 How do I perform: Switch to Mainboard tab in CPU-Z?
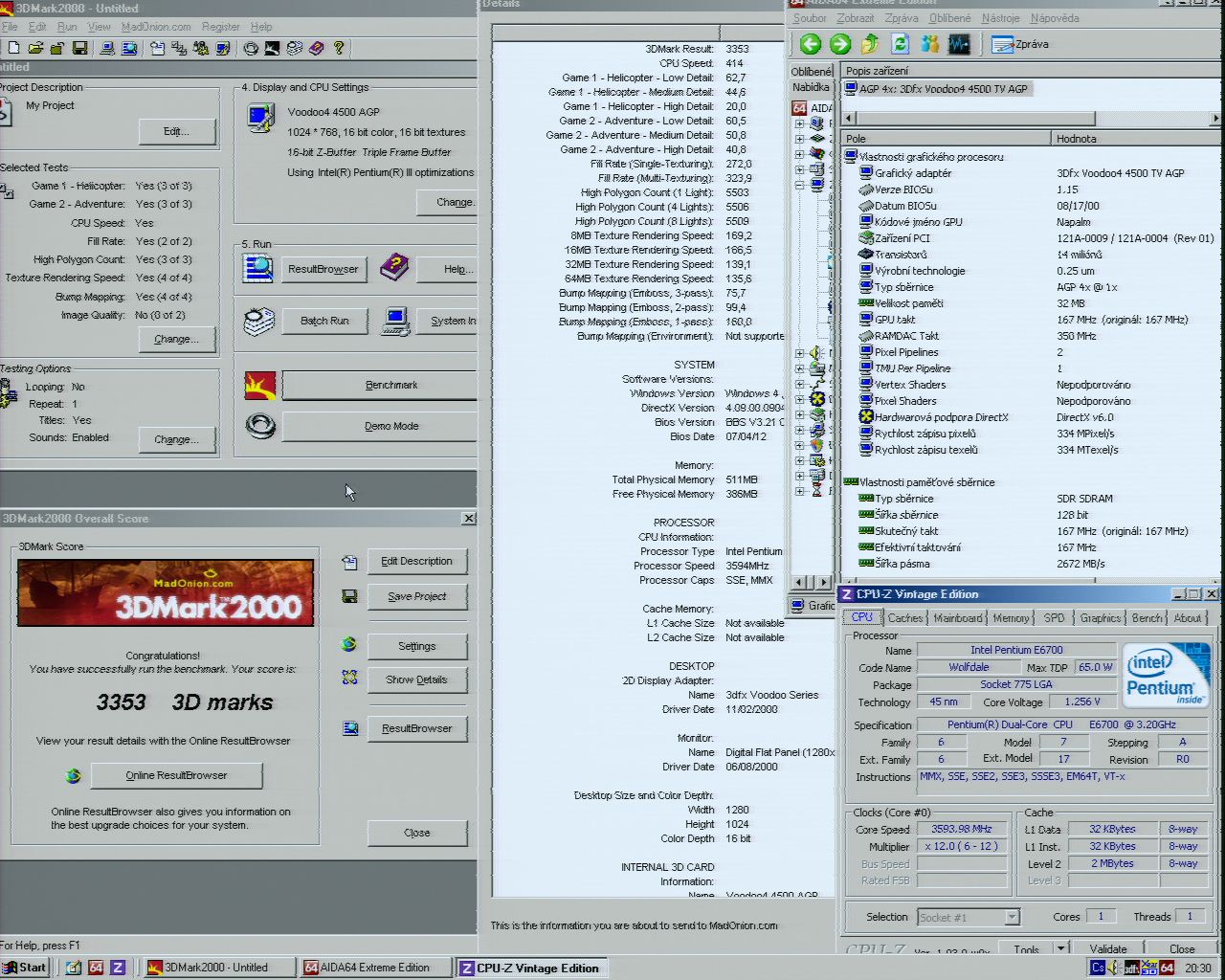click(x=958, y=618)
